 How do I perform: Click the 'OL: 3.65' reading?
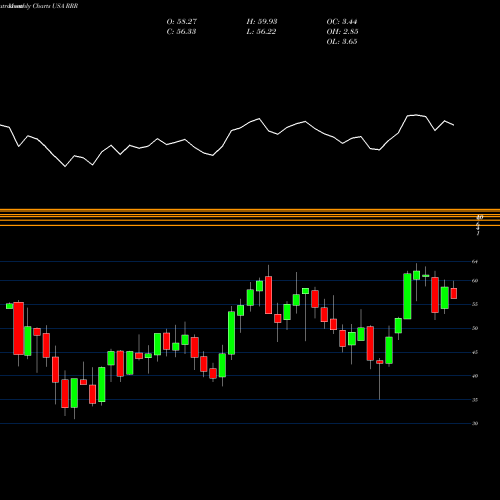342,42
